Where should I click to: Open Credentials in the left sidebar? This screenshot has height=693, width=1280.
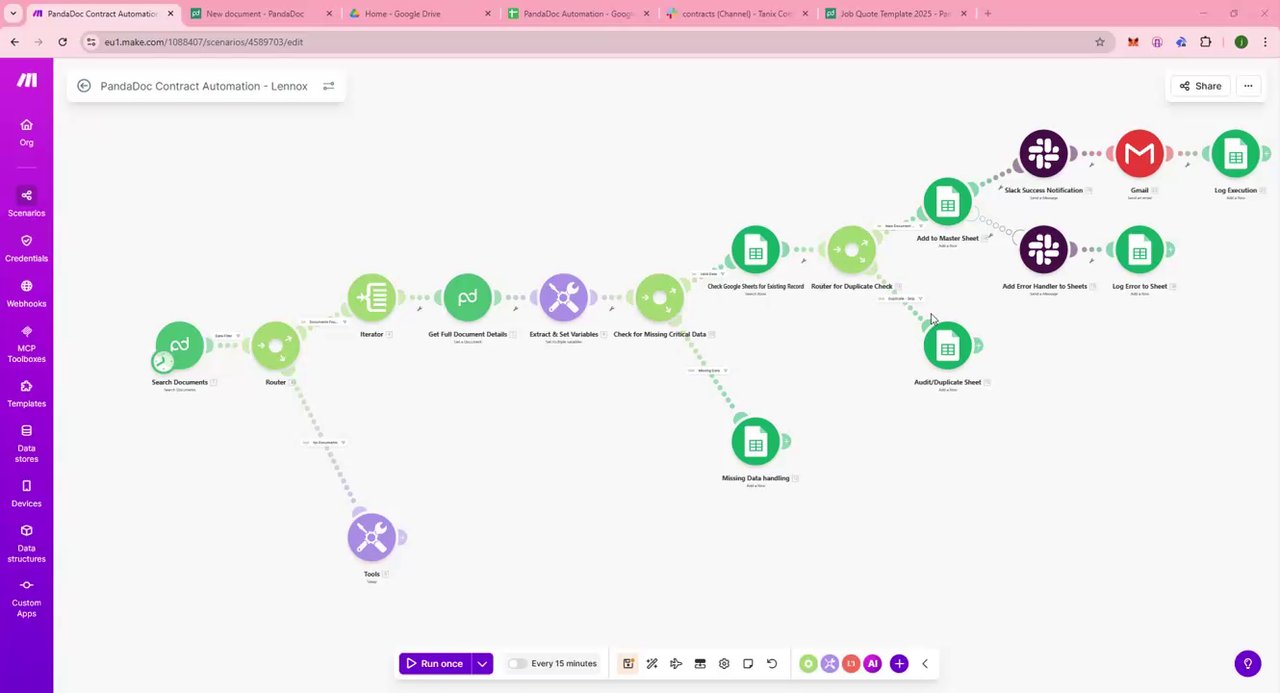[x=27, y=248]
